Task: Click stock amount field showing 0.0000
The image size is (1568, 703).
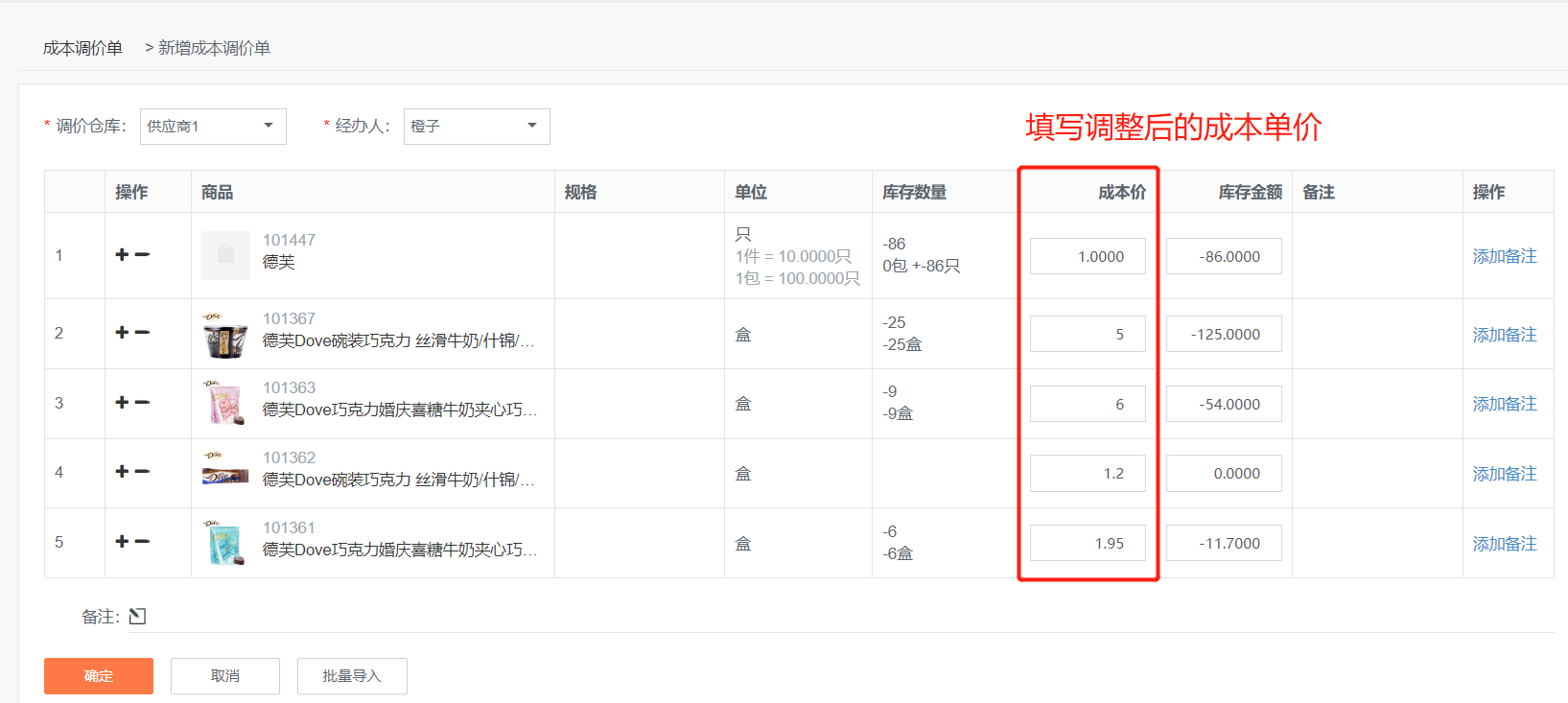Action: point(1224,473)
